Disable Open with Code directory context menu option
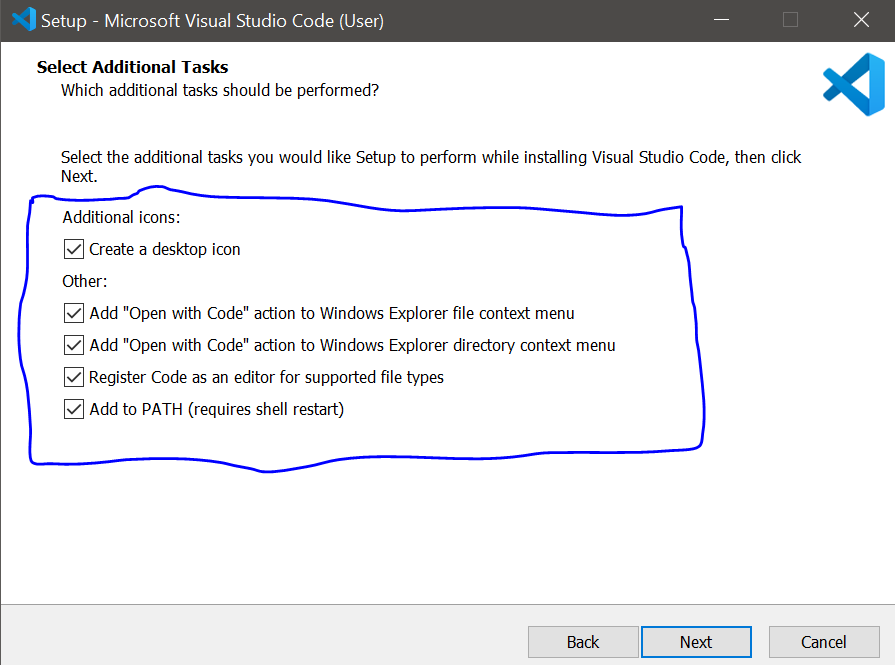The height and width of the screenshot is (665, 895). point(74,345)
